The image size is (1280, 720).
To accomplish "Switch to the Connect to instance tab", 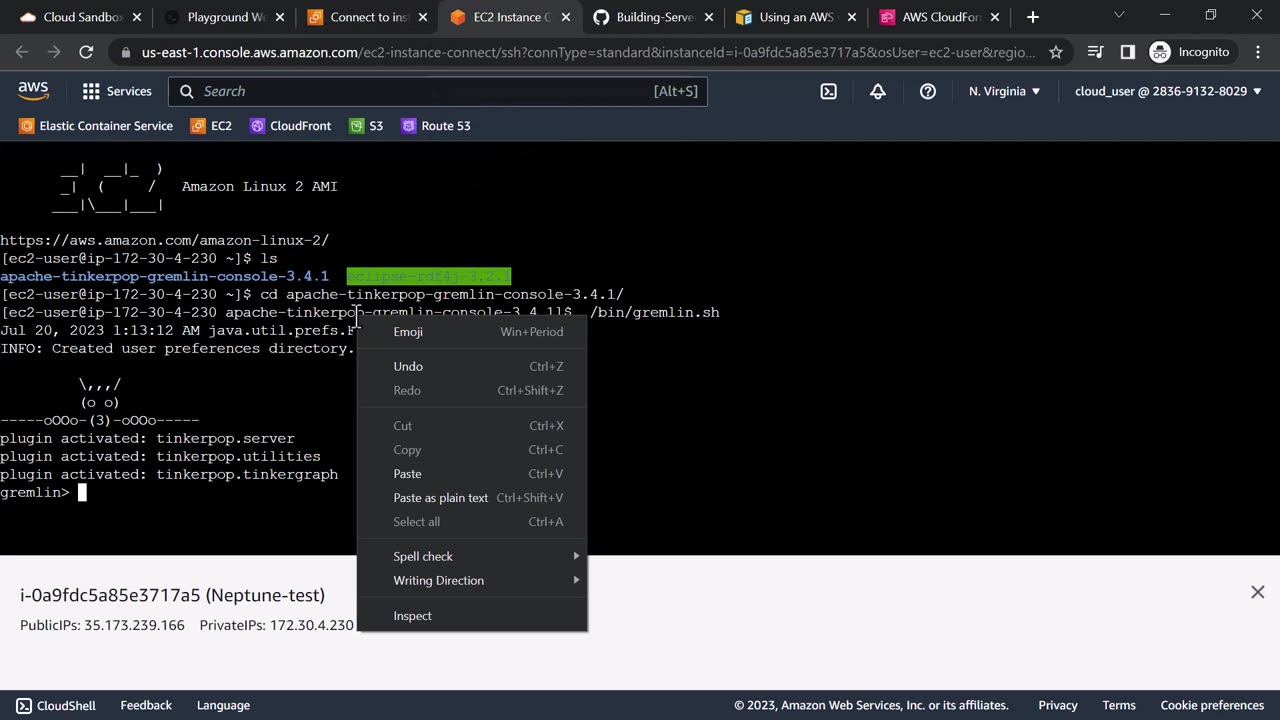I will (366, 17).
